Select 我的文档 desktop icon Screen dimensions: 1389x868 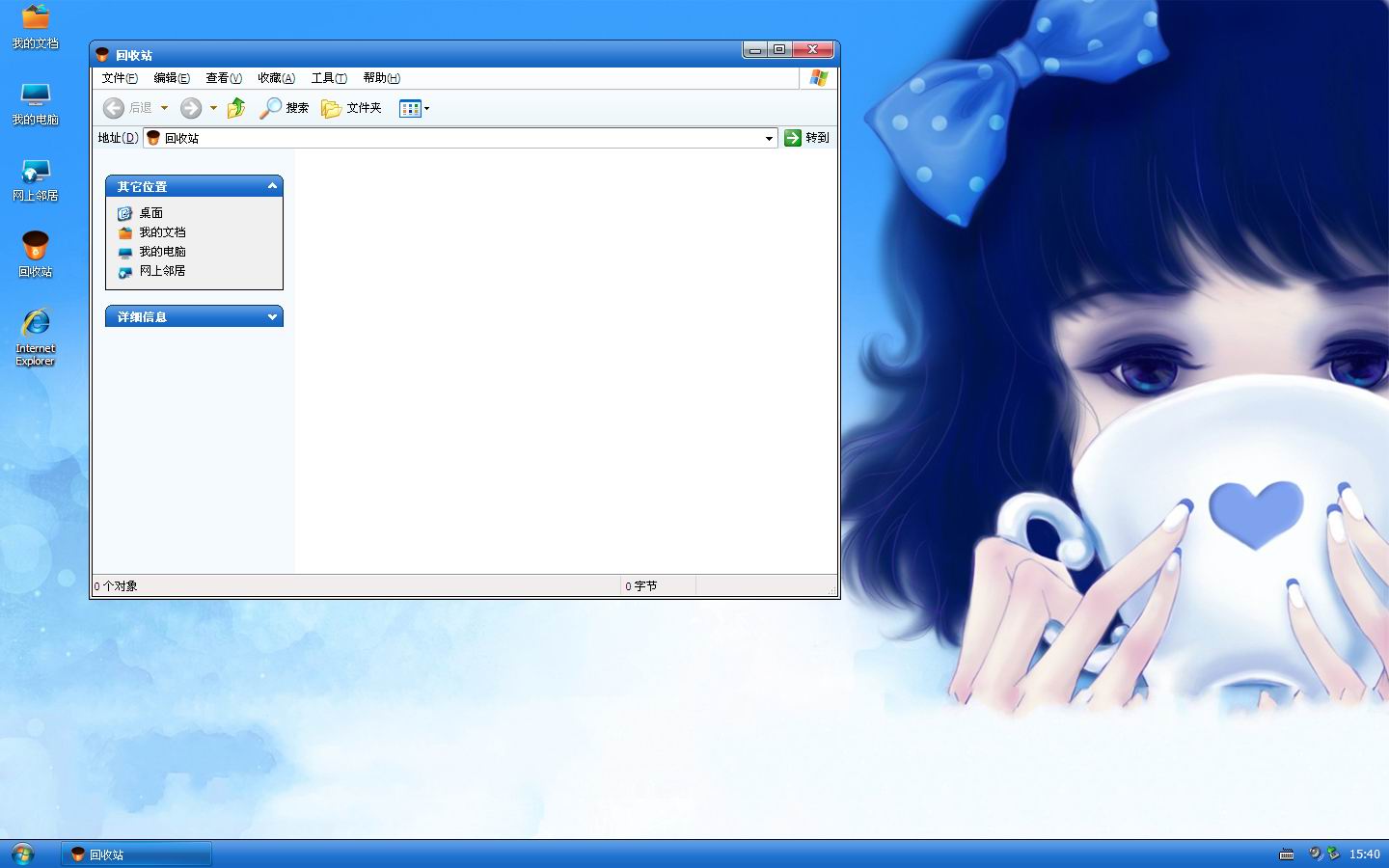pos(36,27)
